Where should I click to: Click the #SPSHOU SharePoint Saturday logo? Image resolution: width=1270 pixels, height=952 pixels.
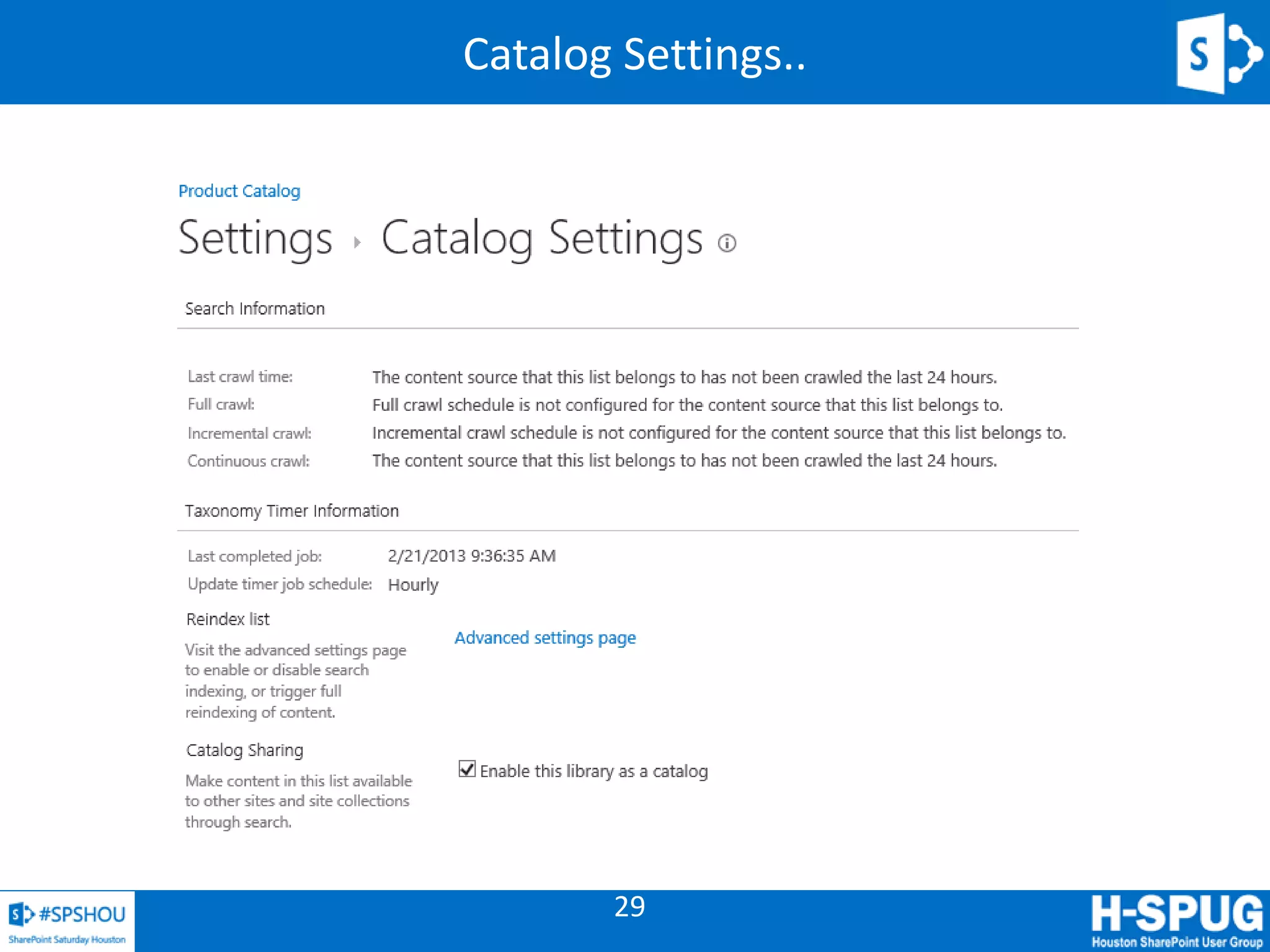click(x=67, y=922)
